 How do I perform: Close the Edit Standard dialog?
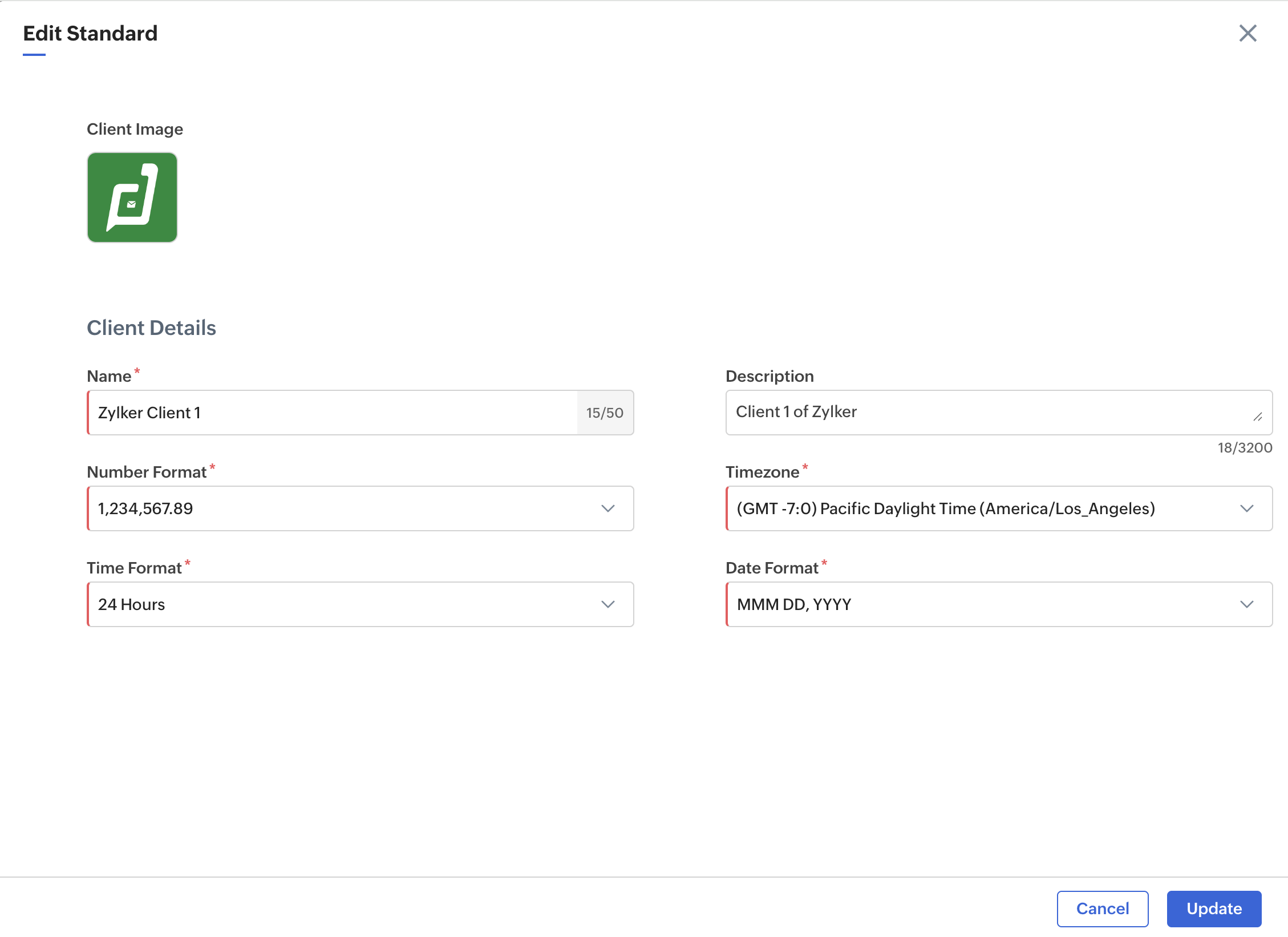coord(1248,33)
